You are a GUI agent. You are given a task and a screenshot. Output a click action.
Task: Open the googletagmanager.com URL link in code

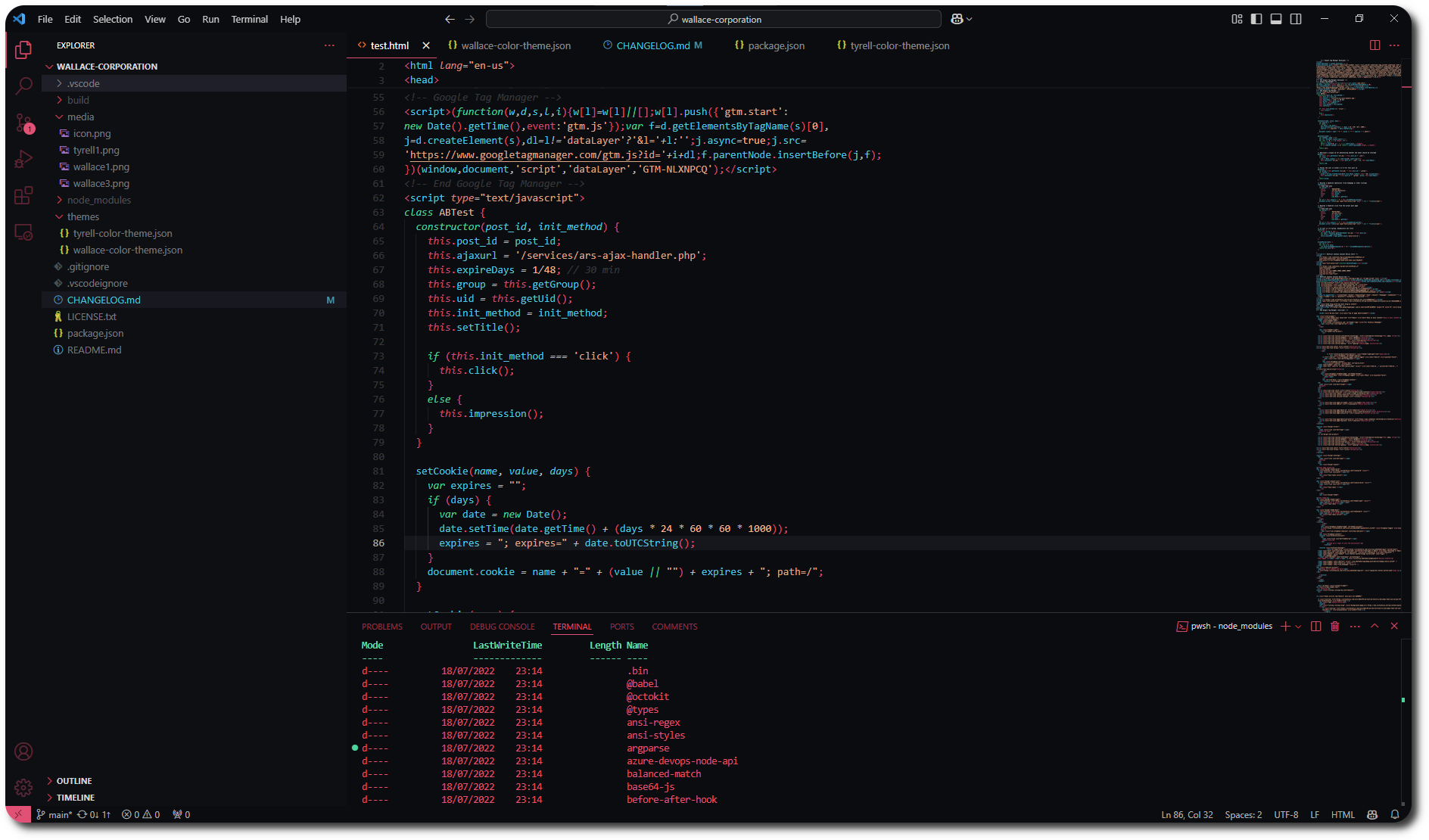(x=536, y=155)
